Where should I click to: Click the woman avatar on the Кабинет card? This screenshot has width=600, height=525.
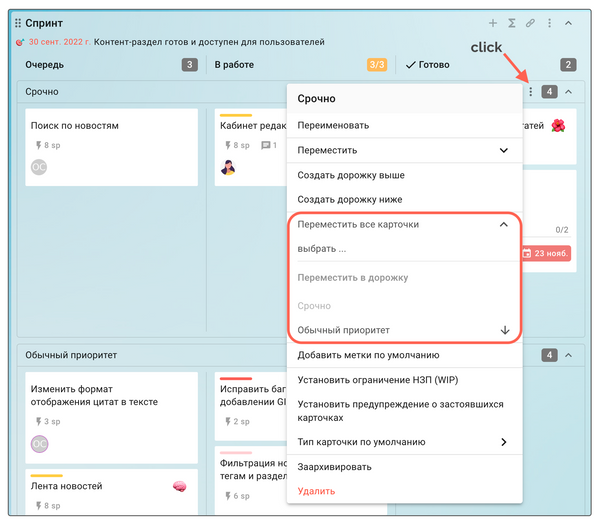pyautogui.click(x=228, y=167)
